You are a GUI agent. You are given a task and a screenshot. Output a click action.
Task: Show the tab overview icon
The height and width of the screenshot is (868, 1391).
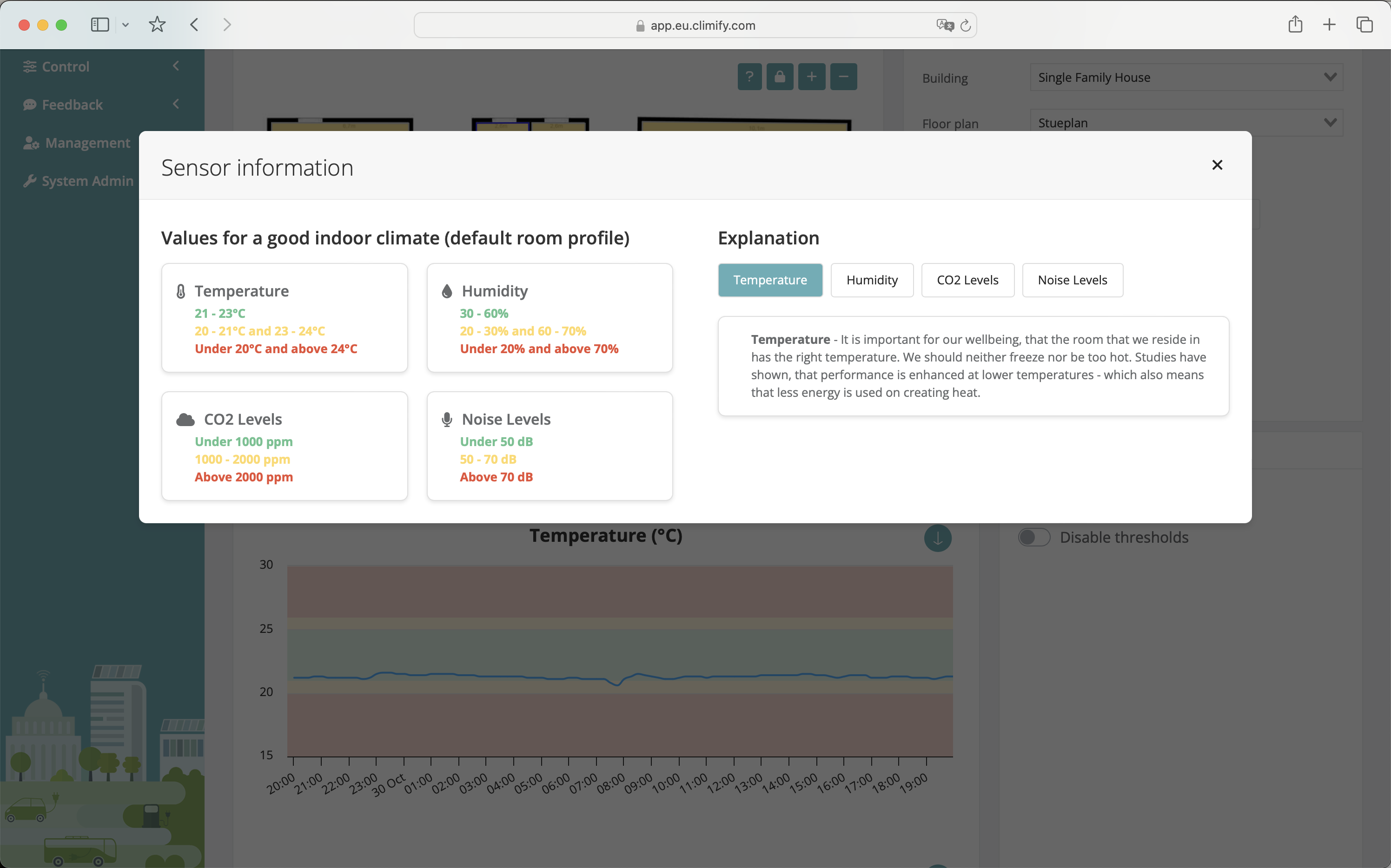tap(1365, 25)
